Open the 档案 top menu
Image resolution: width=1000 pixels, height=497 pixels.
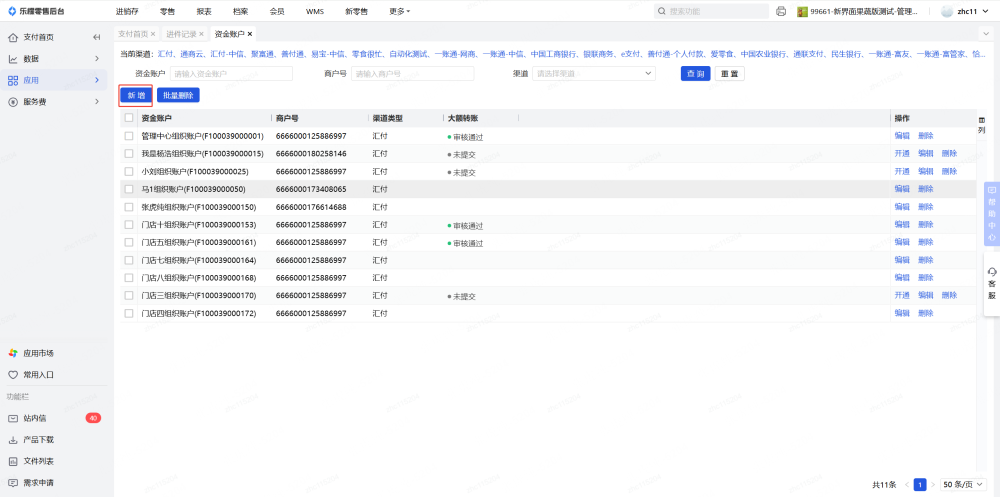point(240,11)
